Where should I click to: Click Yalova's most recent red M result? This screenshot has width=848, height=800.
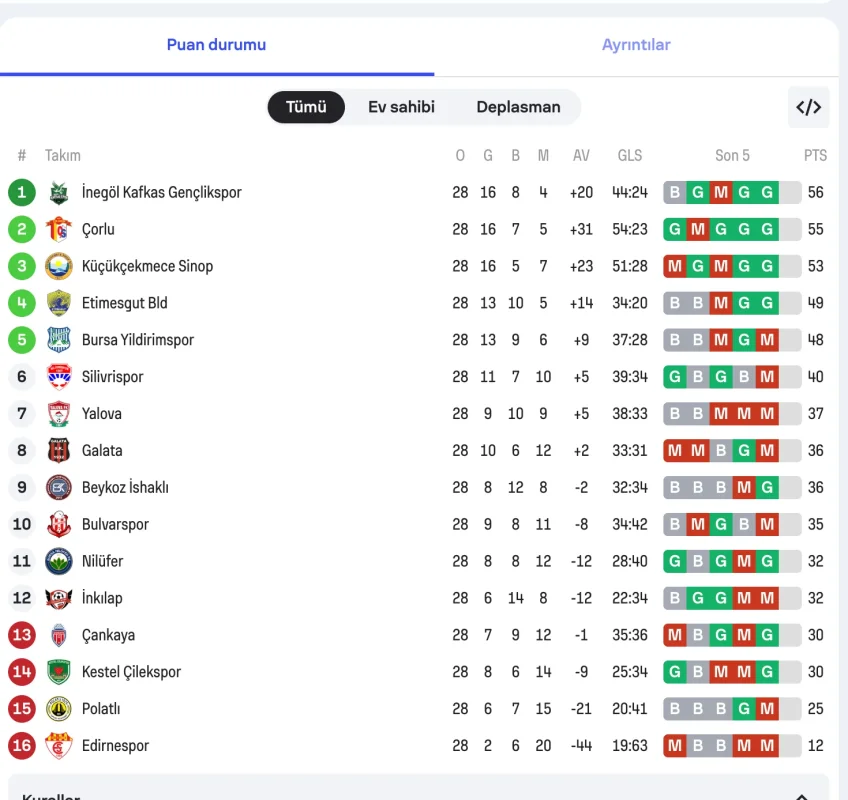767,414
